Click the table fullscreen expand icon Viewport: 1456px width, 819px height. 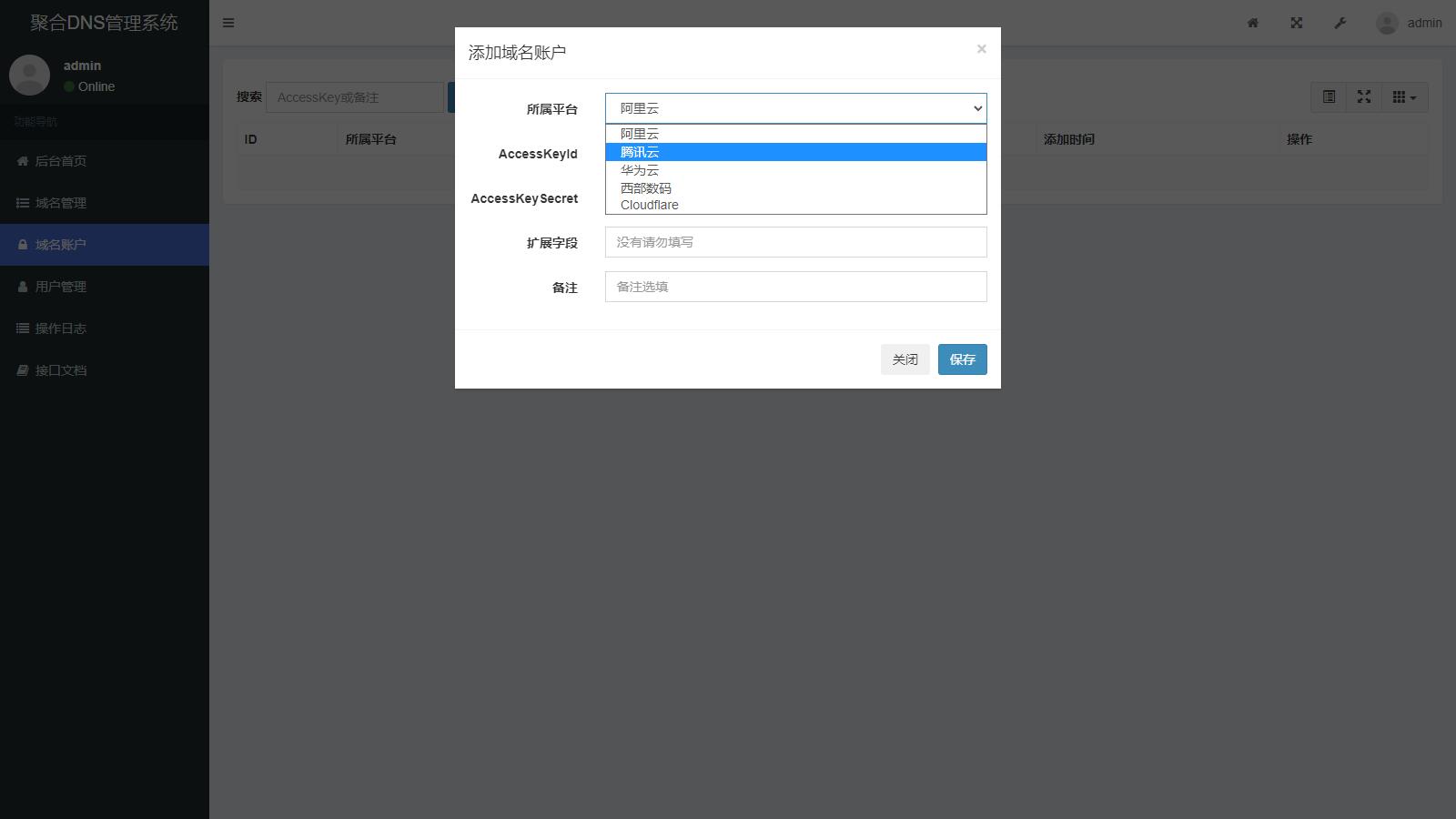tap(1364, 97)
